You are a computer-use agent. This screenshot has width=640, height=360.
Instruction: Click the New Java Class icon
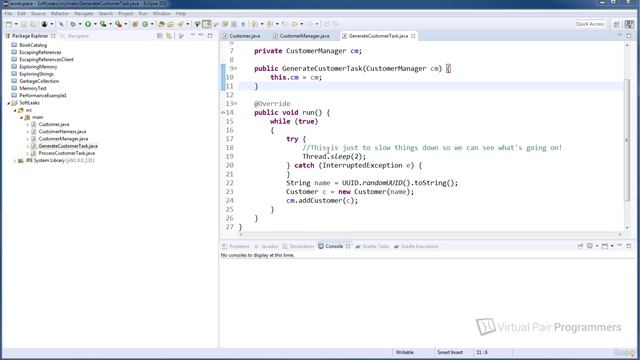[x=145, y=24]
